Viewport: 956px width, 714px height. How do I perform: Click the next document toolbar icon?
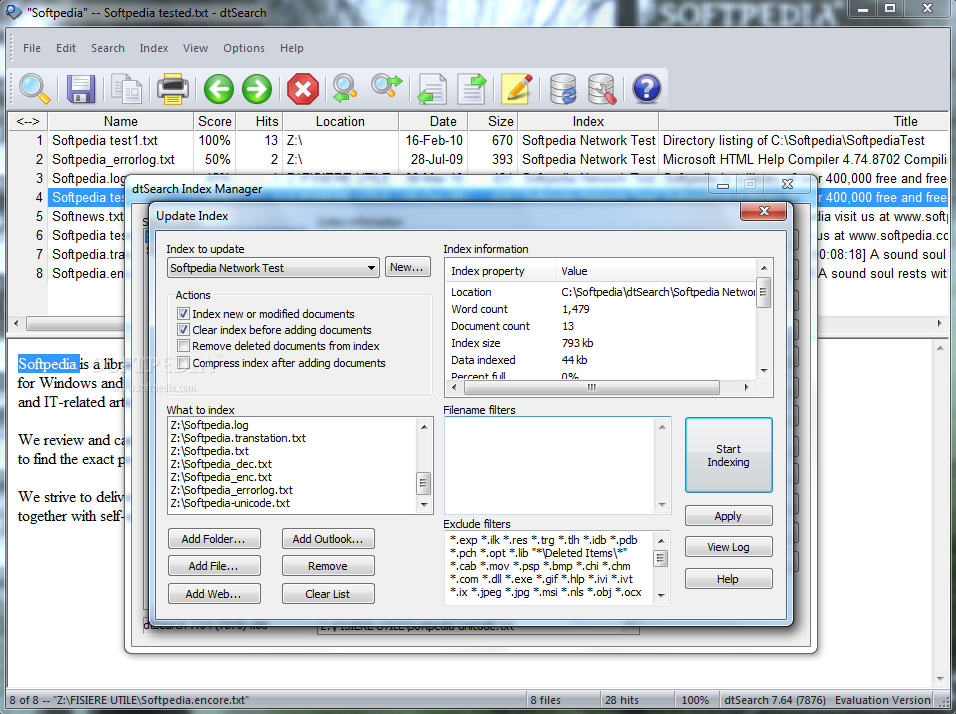click(x=472, y=89)
